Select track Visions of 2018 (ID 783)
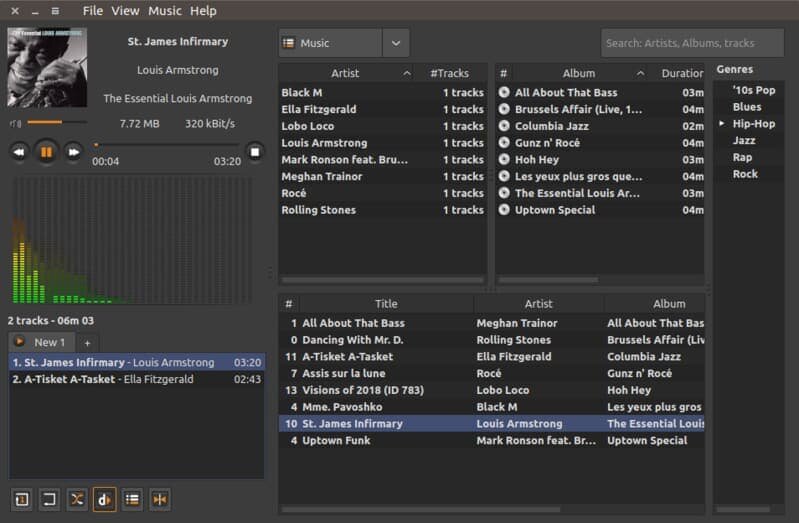The height and width of the screenshot is (523, 799). 492,390
